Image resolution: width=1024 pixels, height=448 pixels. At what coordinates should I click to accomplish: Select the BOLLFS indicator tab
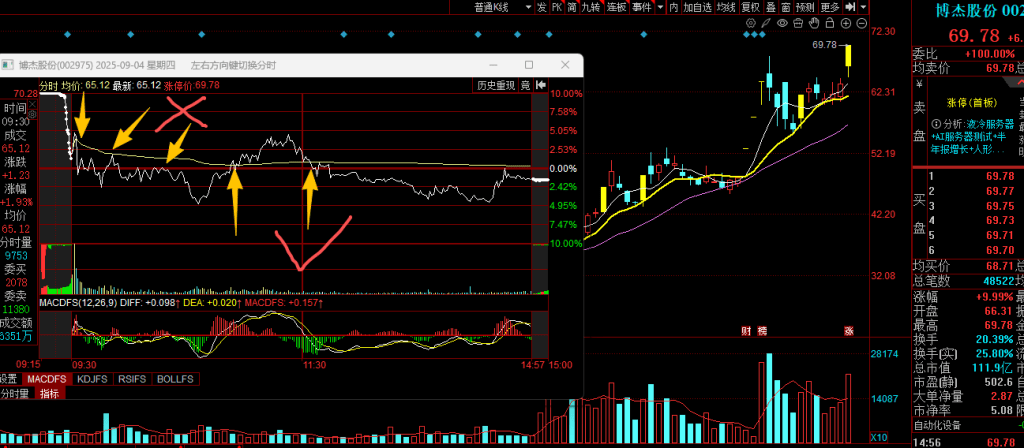coord(174,380)
